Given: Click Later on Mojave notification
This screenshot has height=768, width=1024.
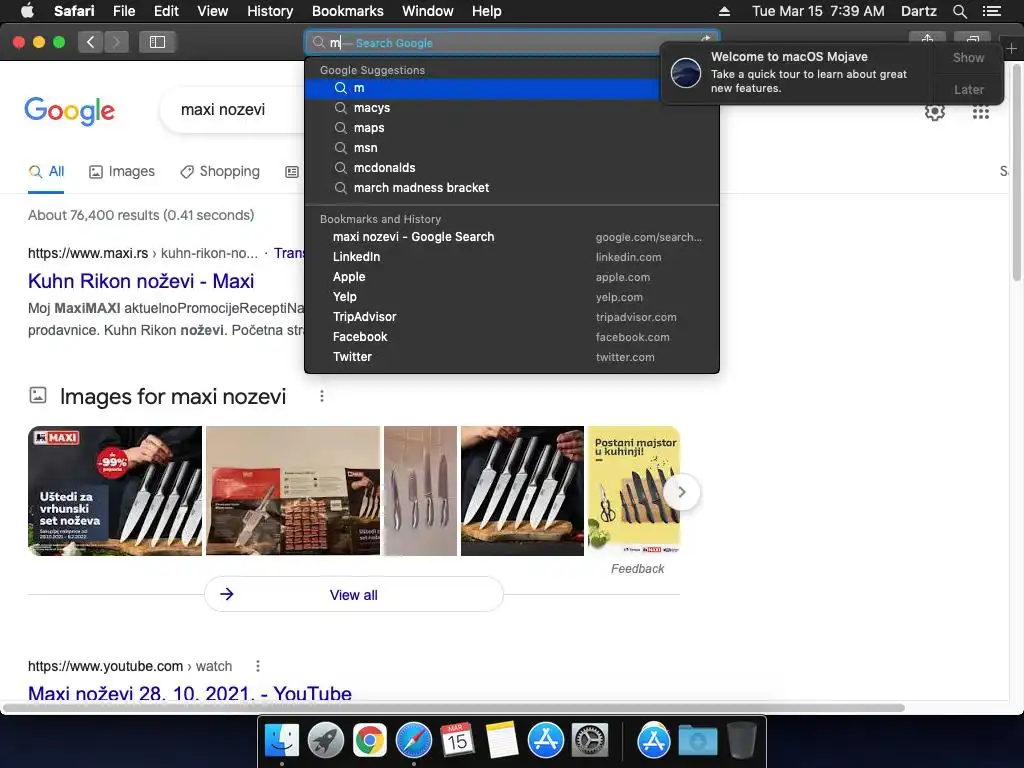Looking at the screenshot, I should click(968, 89).
